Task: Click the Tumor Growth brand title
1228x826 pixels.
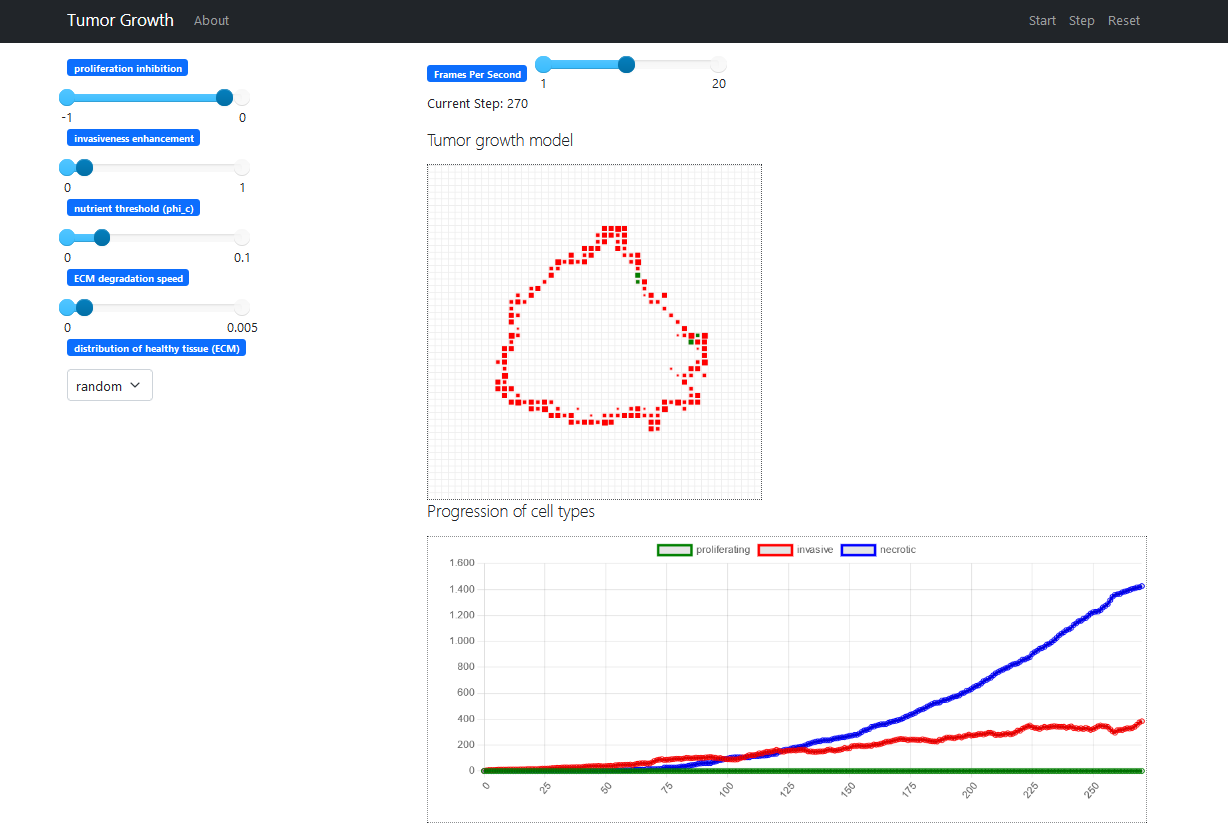Action: click(120, 21)
